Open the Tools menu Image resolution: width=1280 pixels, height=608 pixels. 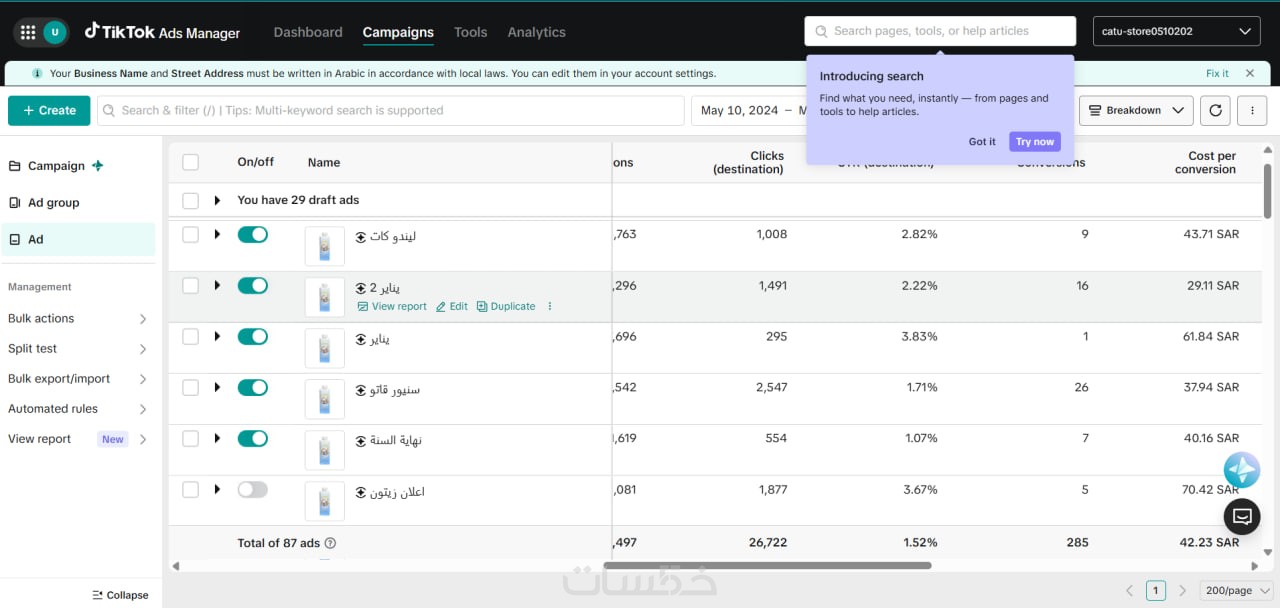point(470,32)
